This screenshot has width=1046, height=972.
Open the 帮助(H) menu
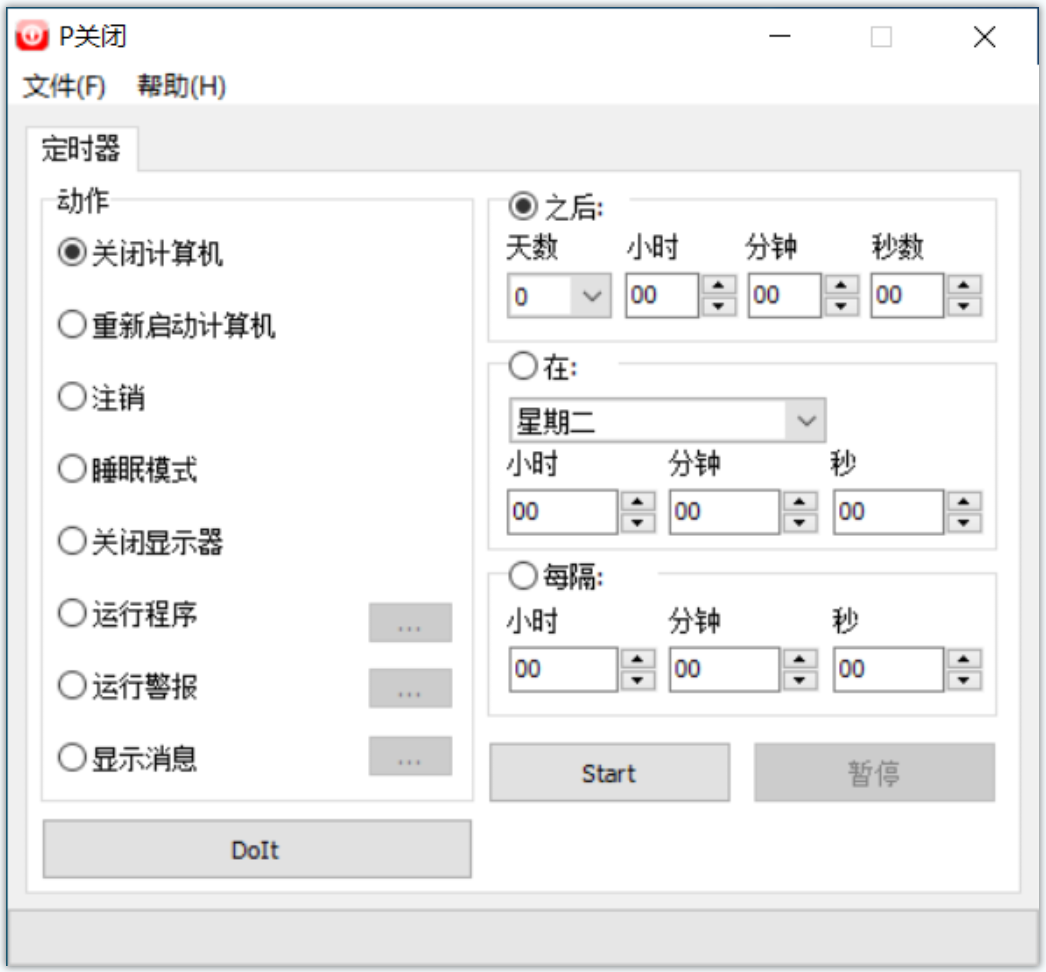pyautogui.click(x=181, y=87)
